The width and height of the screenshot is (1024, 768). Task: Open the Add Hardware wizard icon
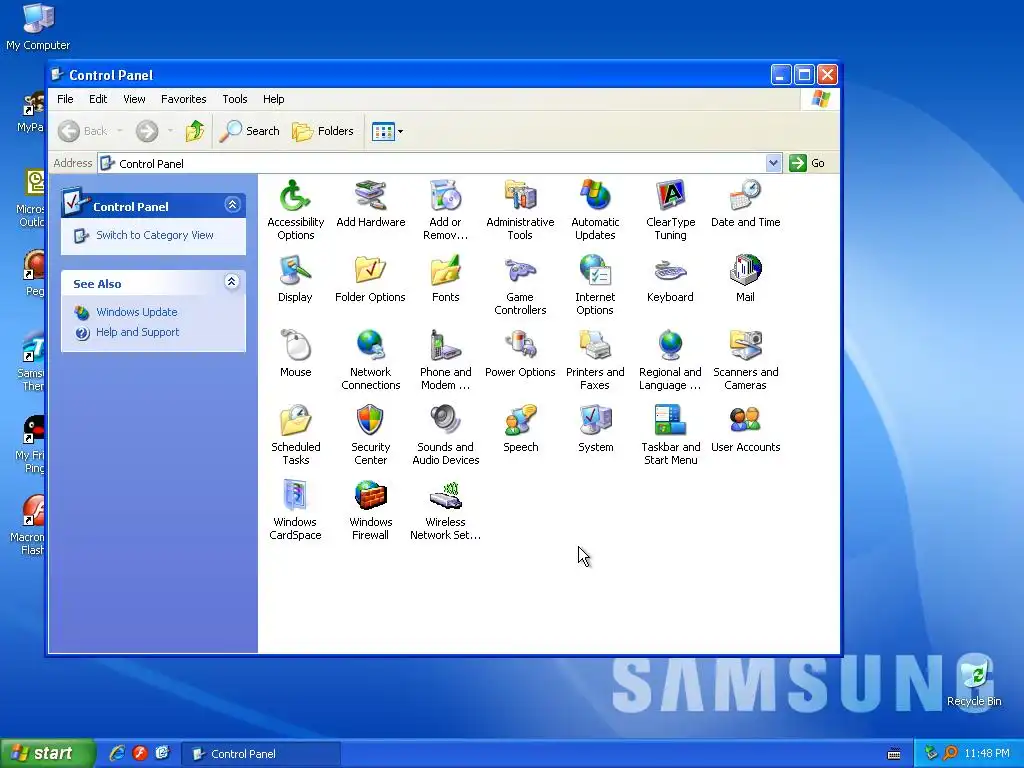click(x=370, y=196)
